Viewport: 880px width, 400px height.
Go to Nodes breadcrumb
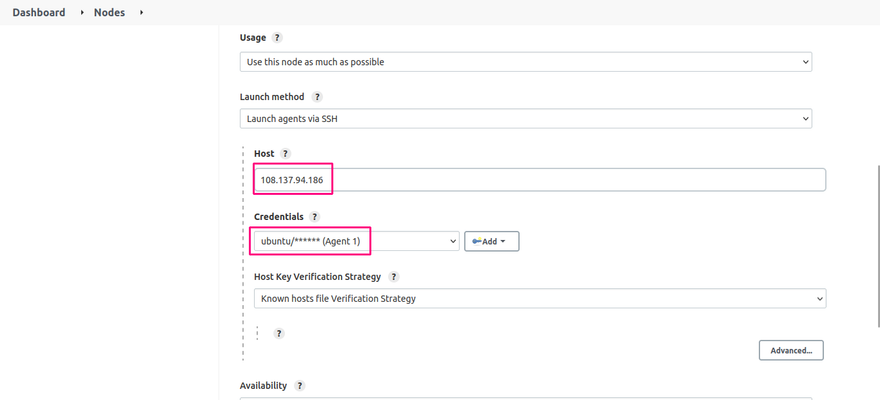click(109, 12)
